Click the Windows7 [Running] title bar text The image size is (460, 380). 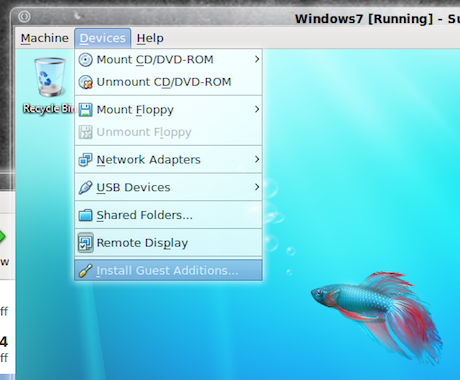pos(377,19)
